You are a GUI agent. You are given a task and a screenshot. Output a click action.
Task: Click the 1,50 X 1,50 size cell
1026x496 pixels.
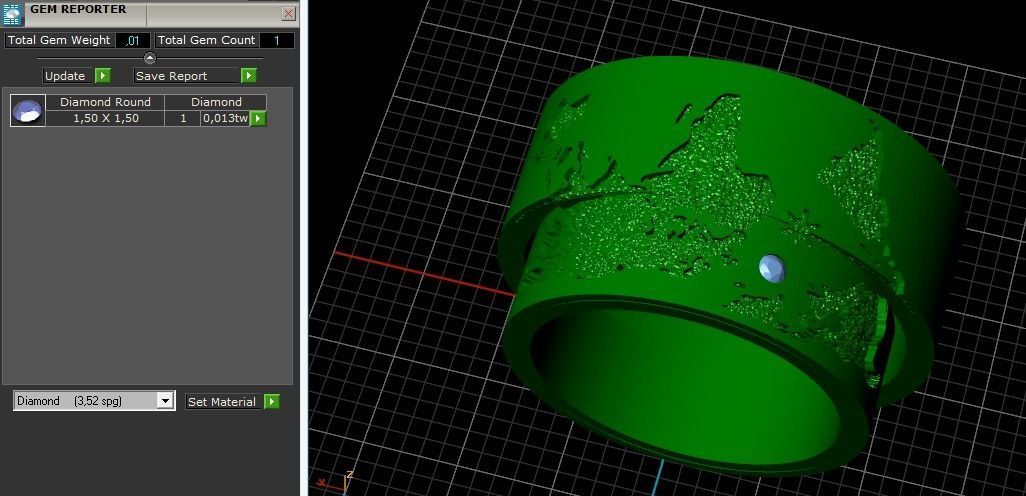(105, 118)
